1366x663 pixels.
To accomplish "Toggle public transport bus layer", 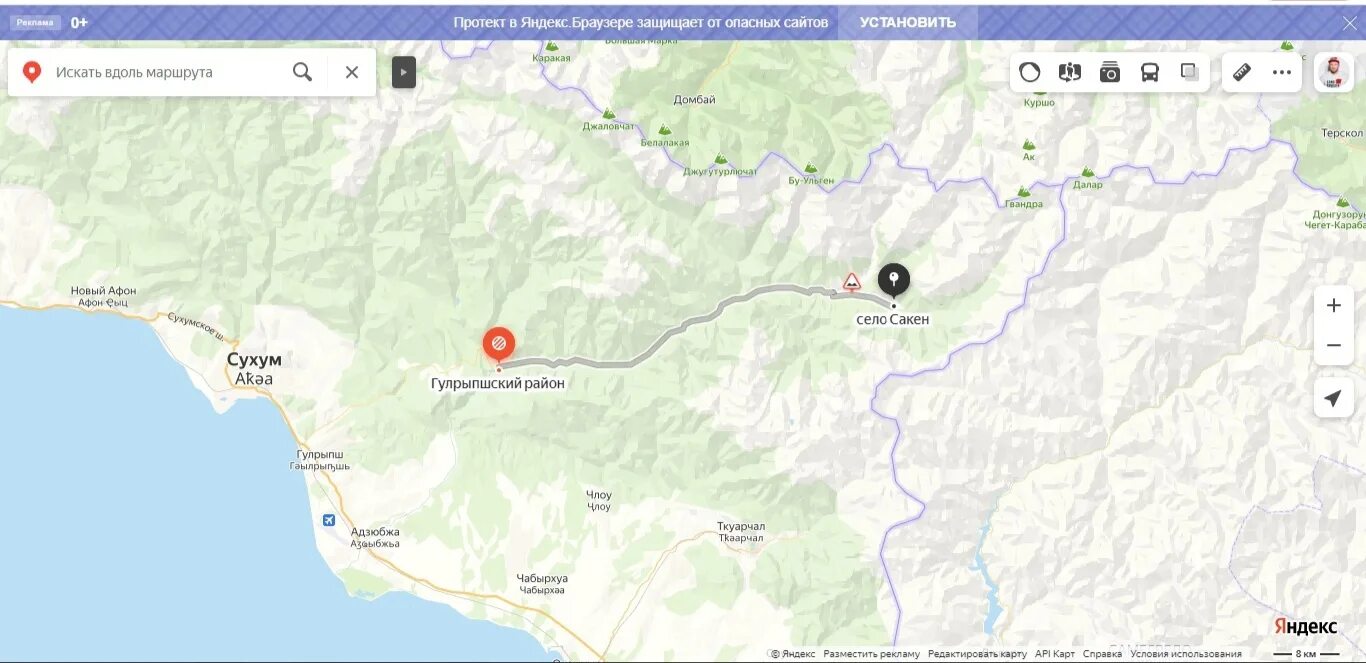I will pos(1150,72).
